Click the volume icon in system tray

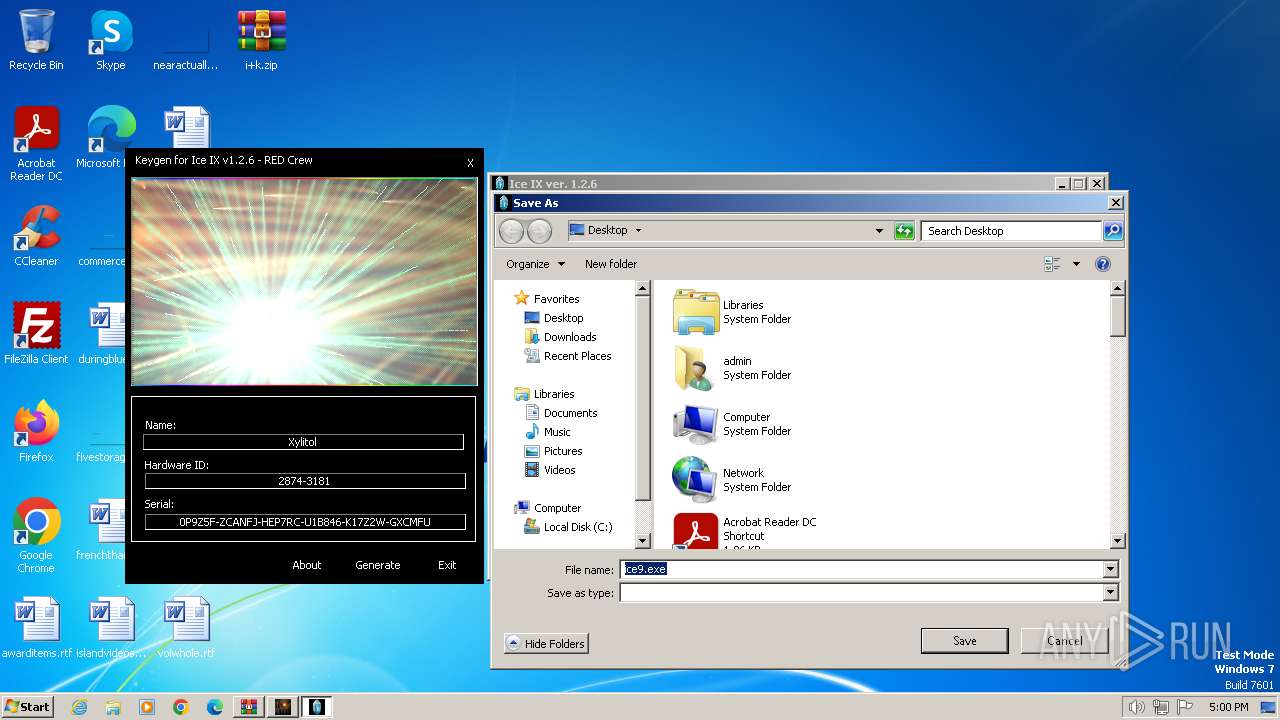tap(1136, 707)
